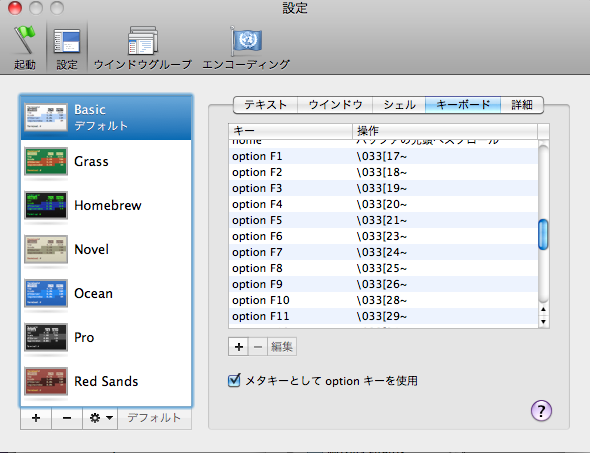The width and height of the screenshot is (590, 453).
Task: Select the option F1 key row
Action: pos(383,156)
